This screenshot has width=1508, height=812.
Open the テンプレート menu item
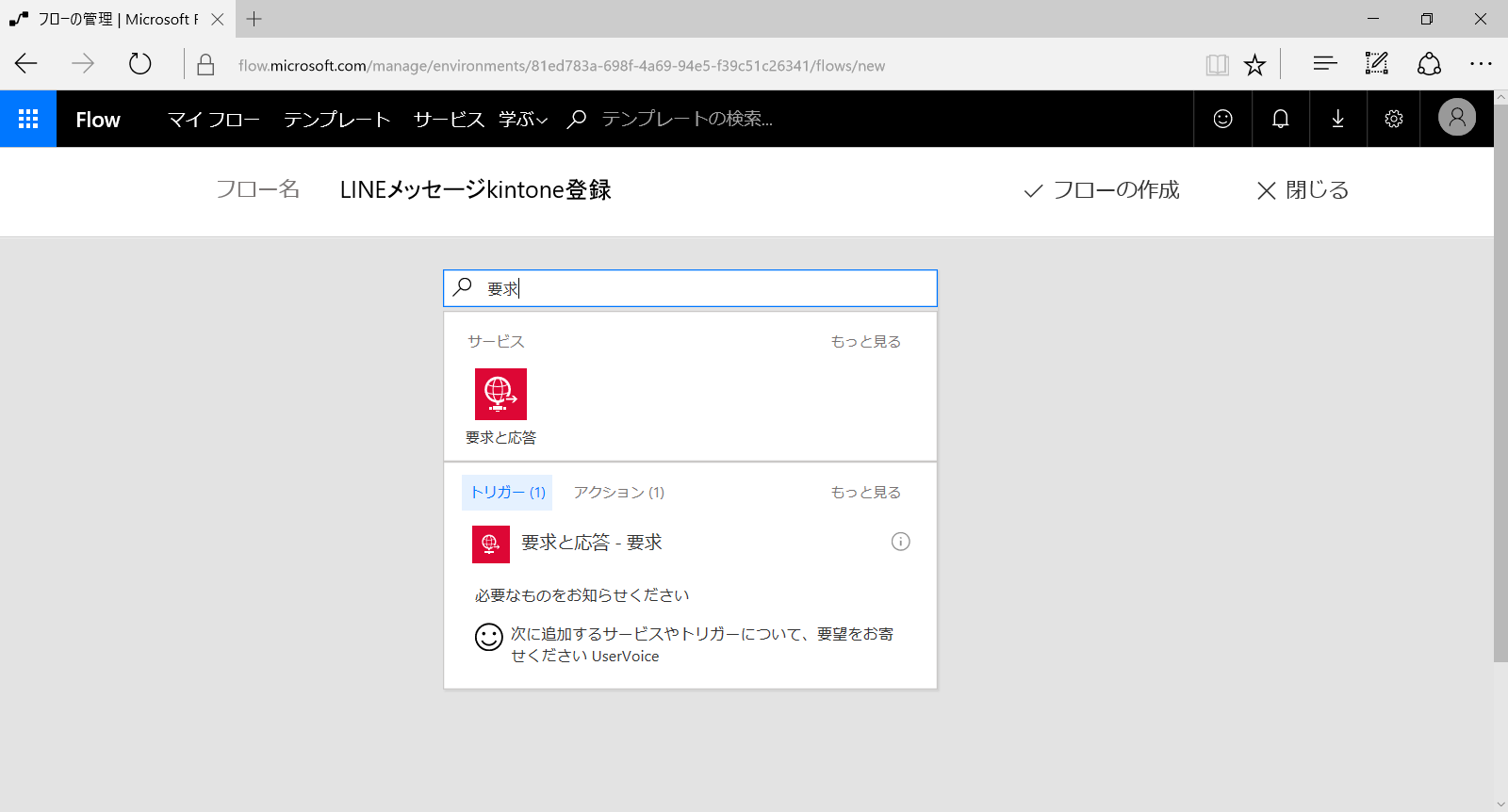pos(336,119)
